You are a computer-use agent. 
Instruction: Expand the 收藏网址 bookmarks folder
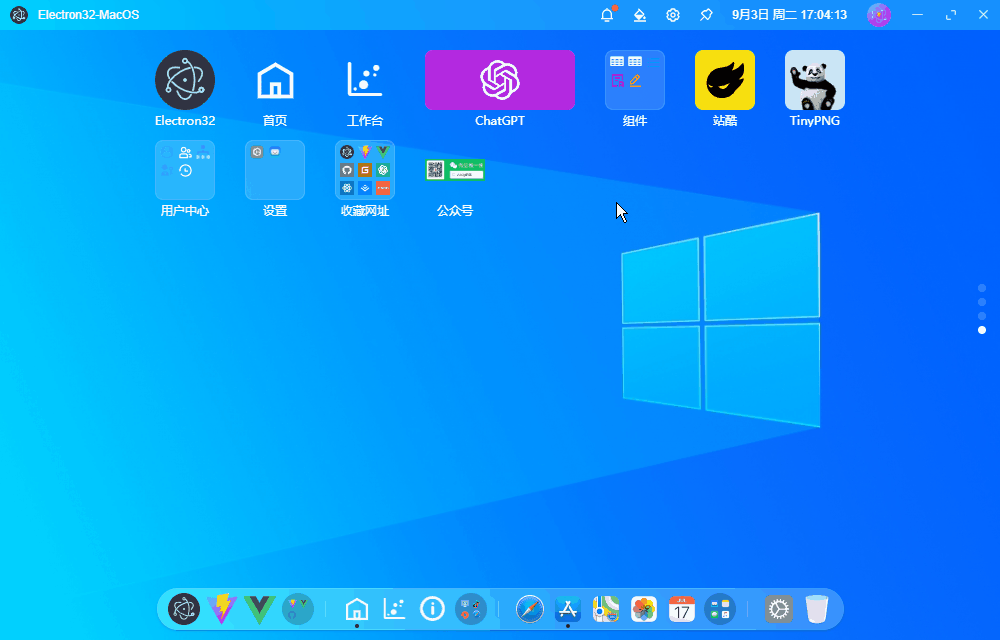[365, 170]
